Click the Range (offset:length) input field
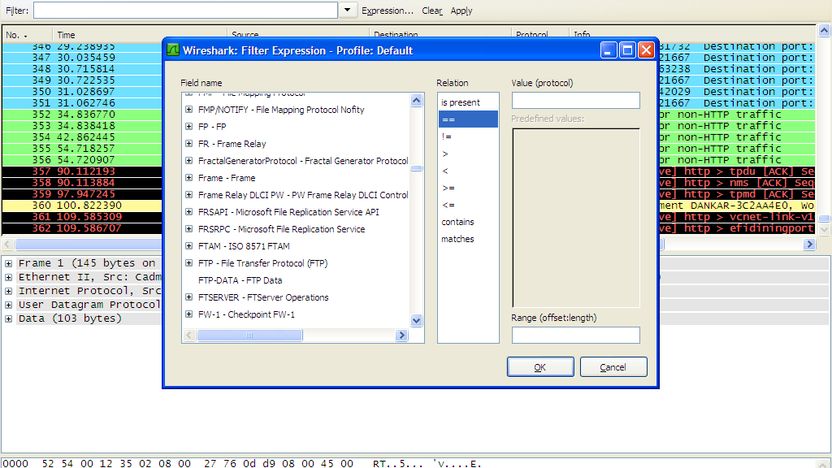 [576, 335]
